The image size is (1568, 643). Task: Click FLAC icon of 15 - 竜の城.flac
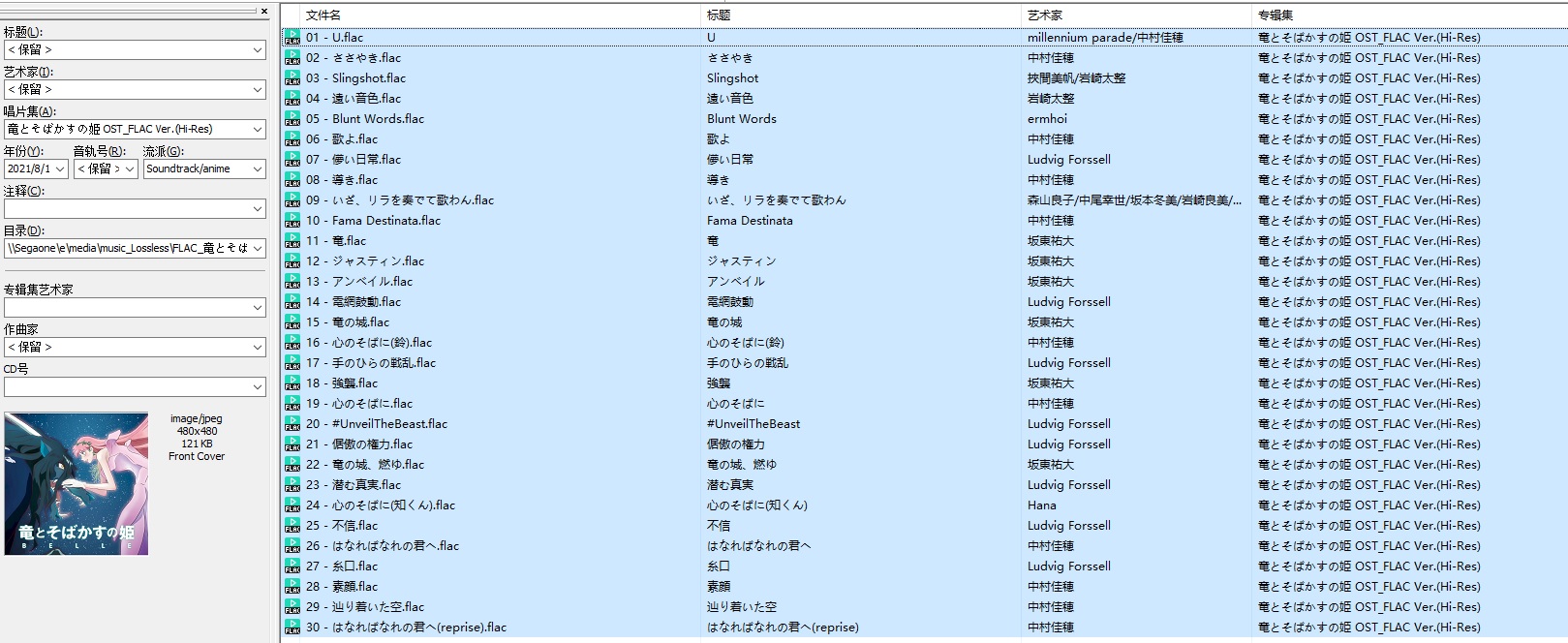tap(292, 322)
